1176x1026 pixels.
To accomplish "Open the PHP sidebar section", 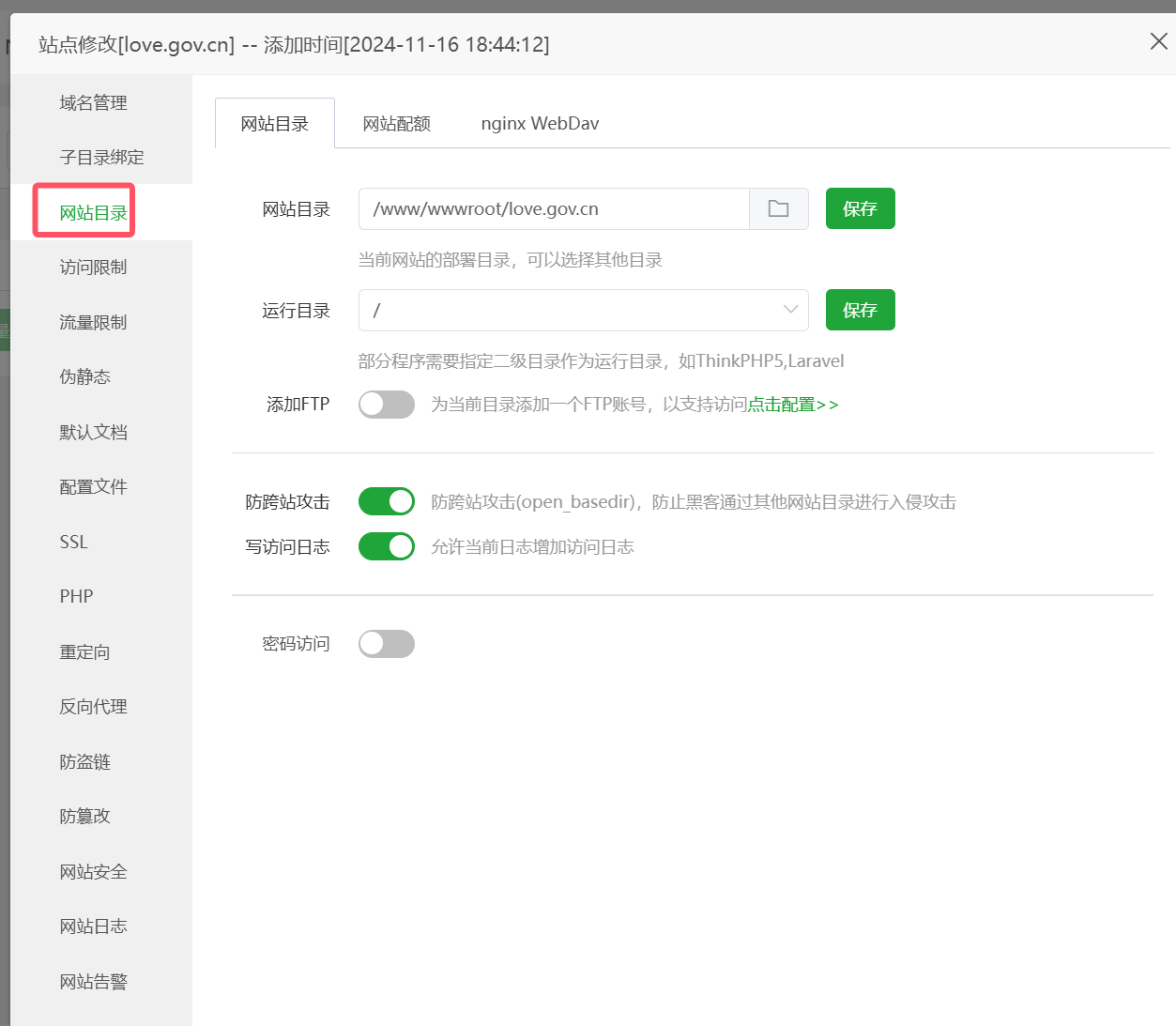I will (x=76, y=597).
